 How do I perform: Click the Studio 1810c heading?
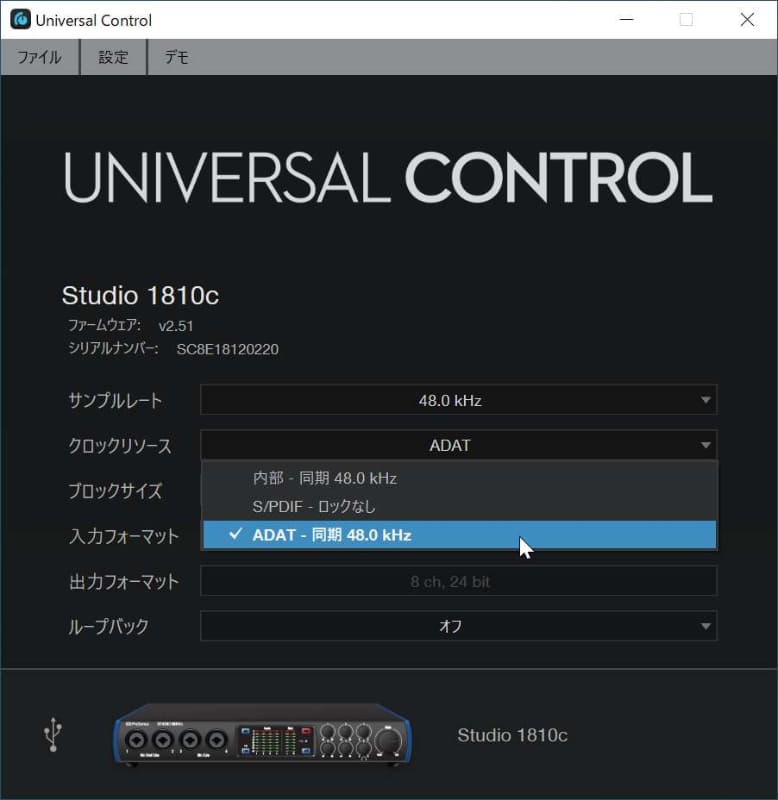[x=140, y=295]
